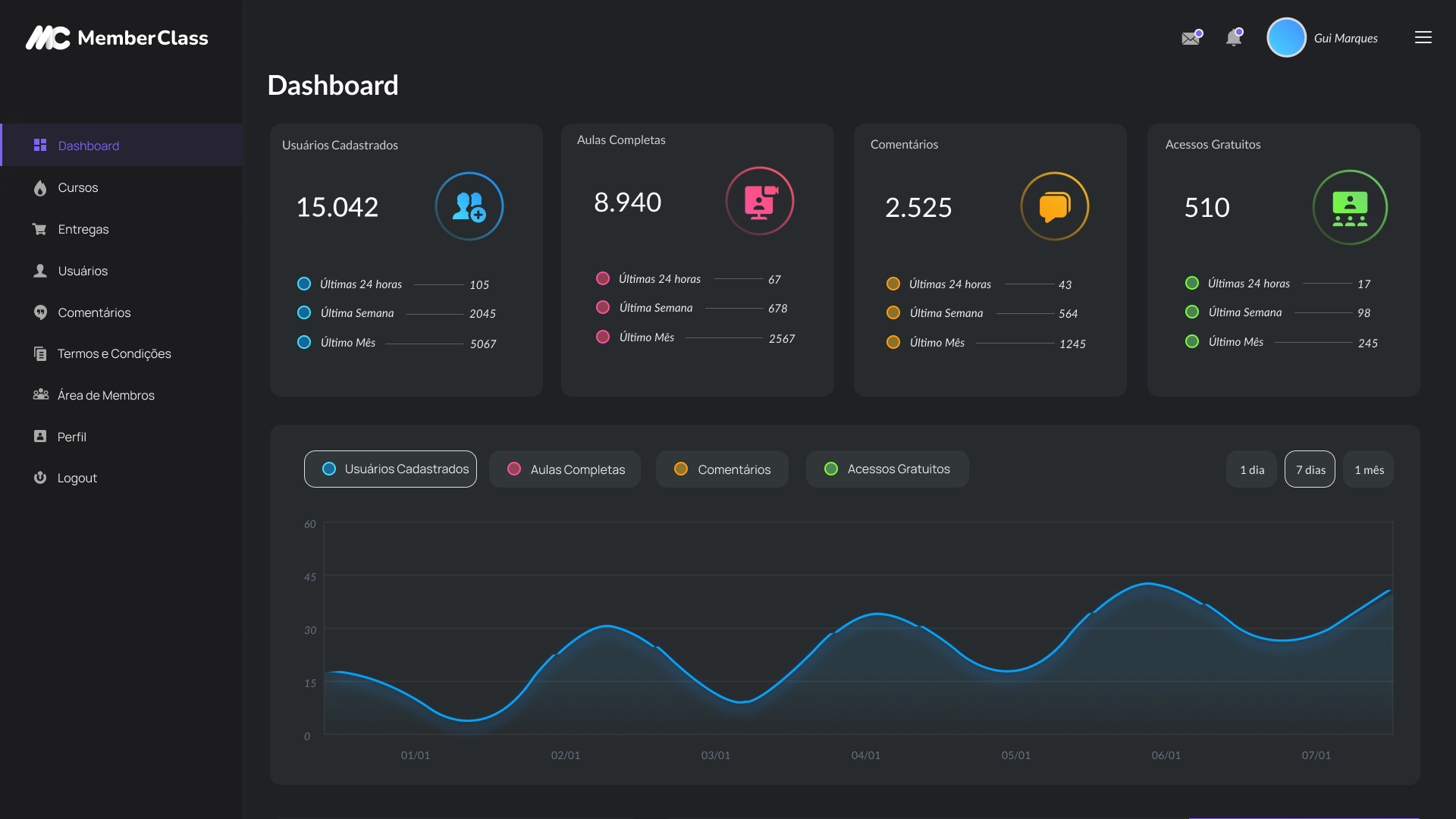This screenshot has height=819, width=1456.
Task: Open Cursos in the sidebar
Action: click(x=78, y=187)
